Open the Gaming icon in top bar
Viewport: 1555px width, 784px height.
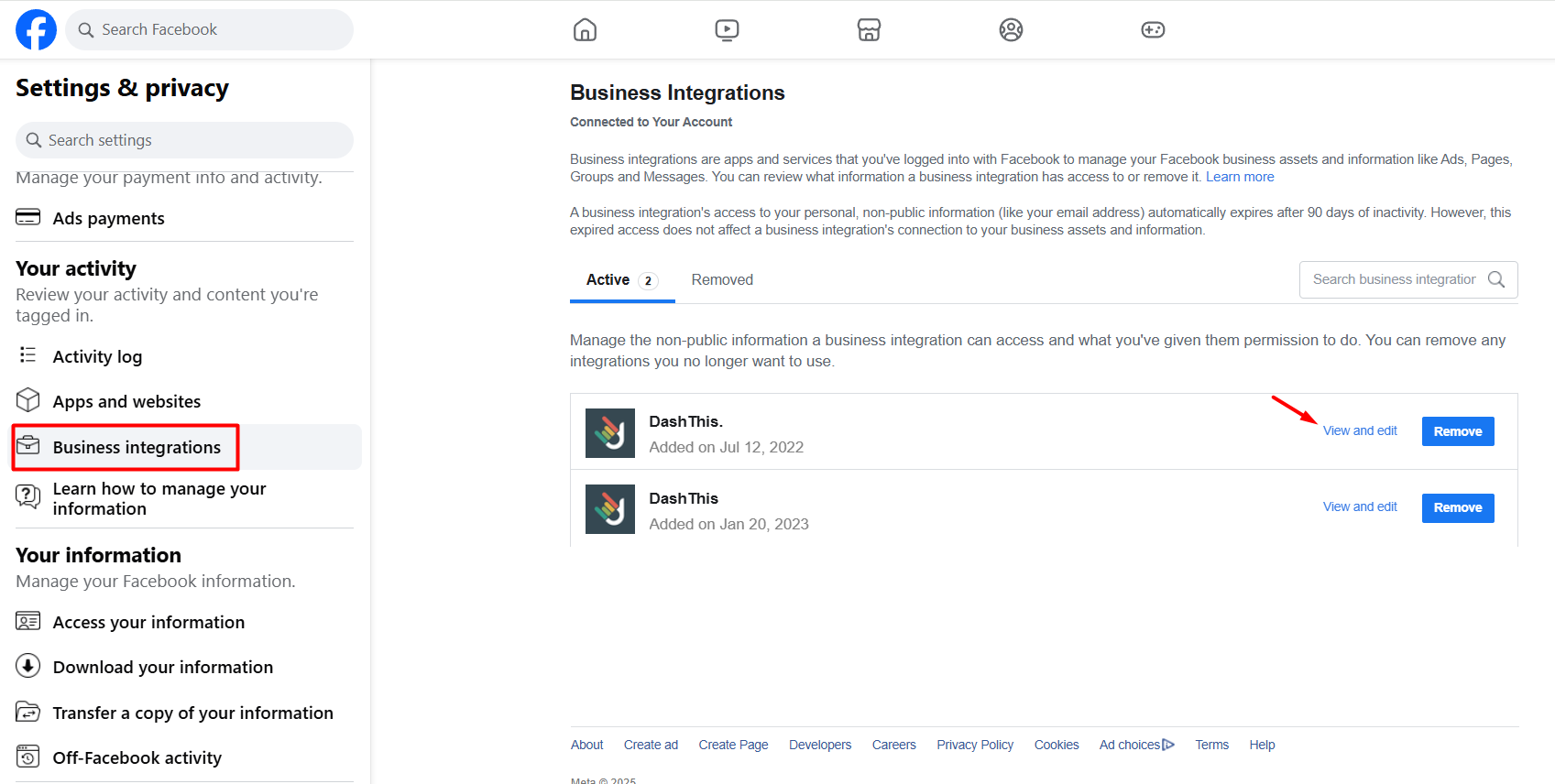(1153, 30)
